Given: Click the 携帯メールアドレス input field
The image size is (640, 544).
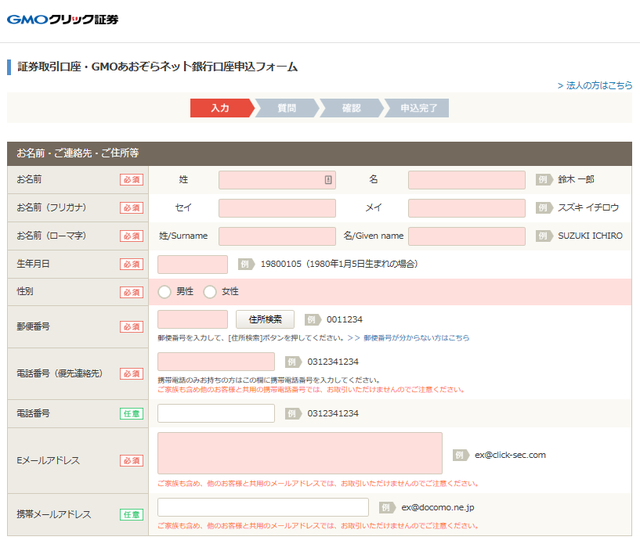Looking at the screenshot, I should (x=263, y=507).
